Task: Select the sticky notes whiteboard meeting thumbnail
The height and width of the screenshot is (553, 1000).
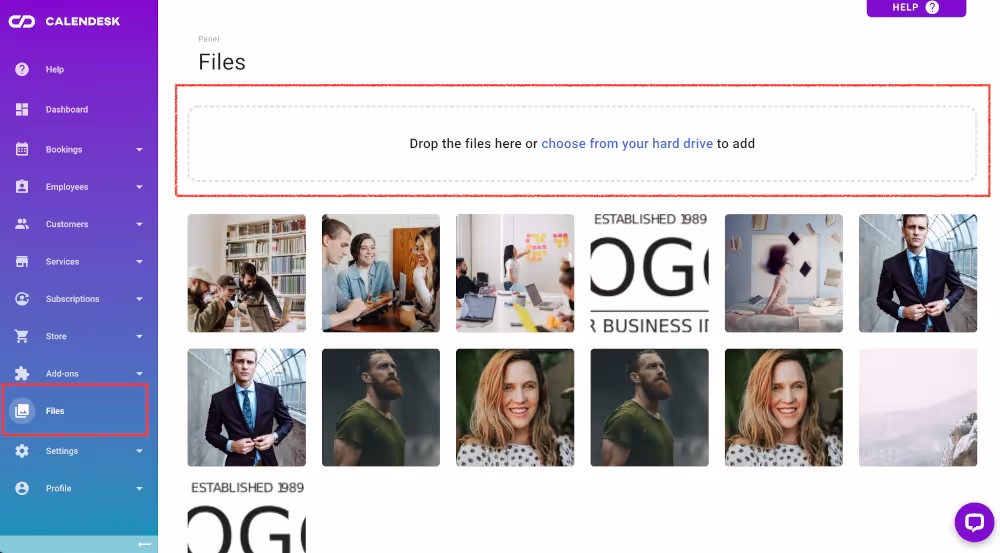Action: [x=515, y=273]
